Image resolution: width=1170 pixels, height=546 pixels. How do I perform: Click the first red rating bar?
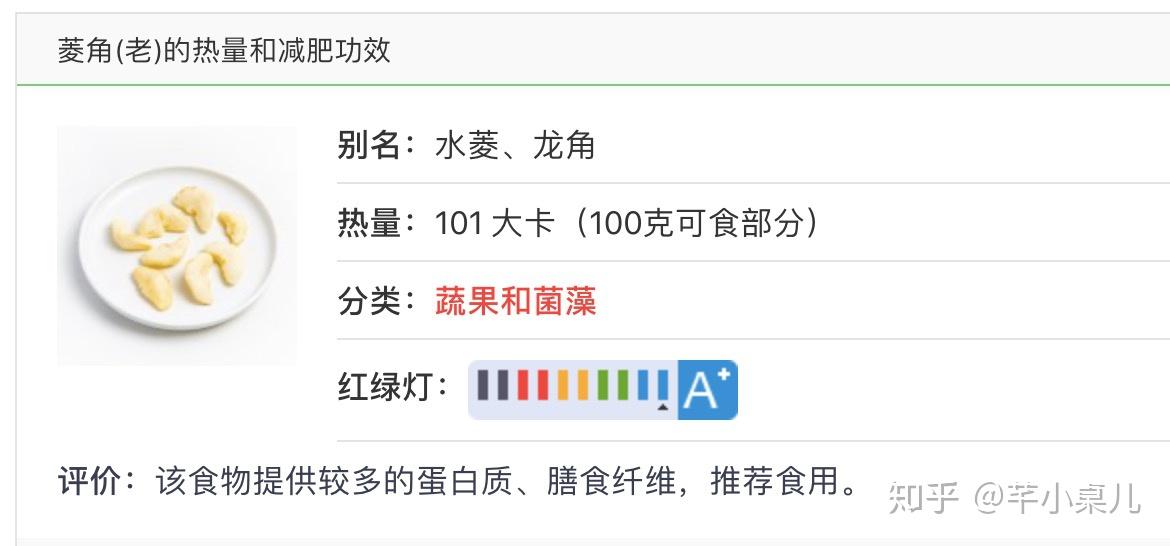pyautogui.click(x=523, y=385)
